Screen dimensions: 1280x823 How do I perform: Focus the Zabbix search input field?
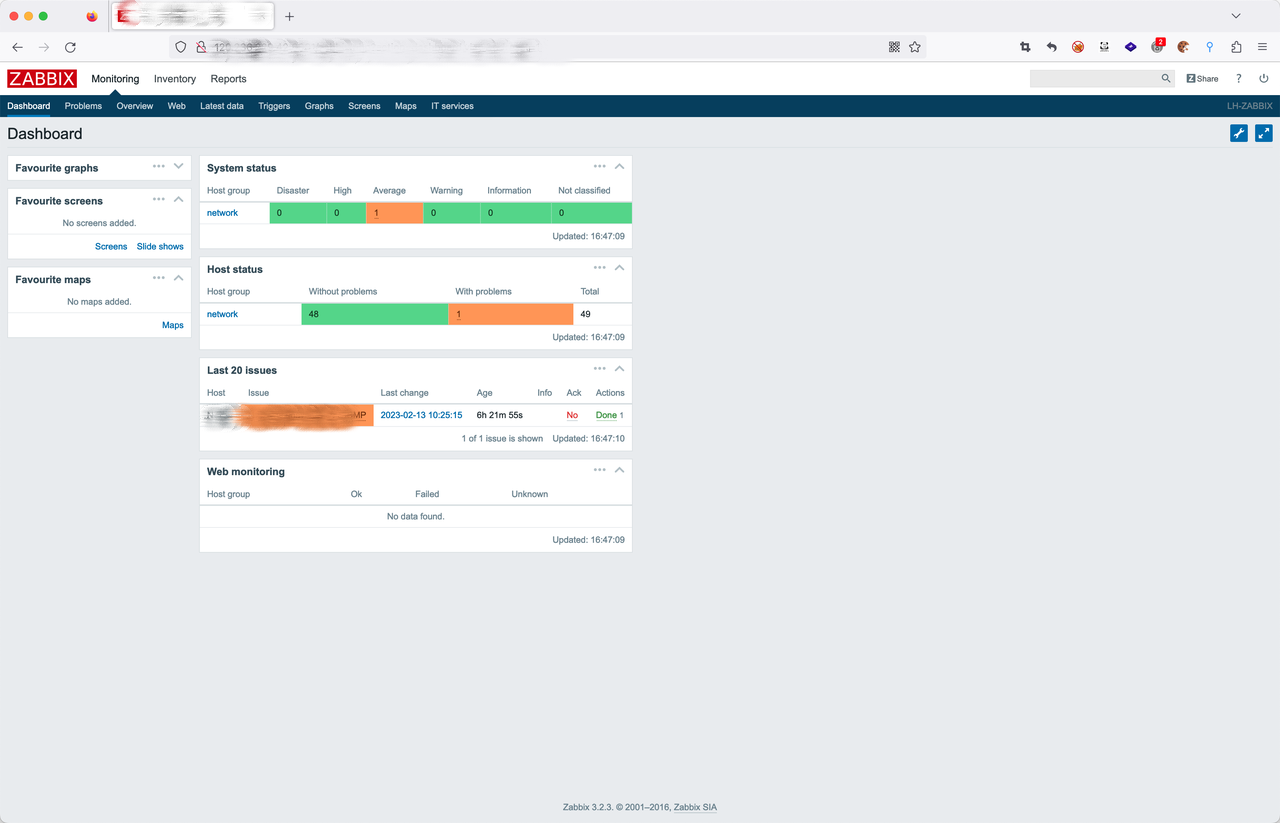point(1095,78)
